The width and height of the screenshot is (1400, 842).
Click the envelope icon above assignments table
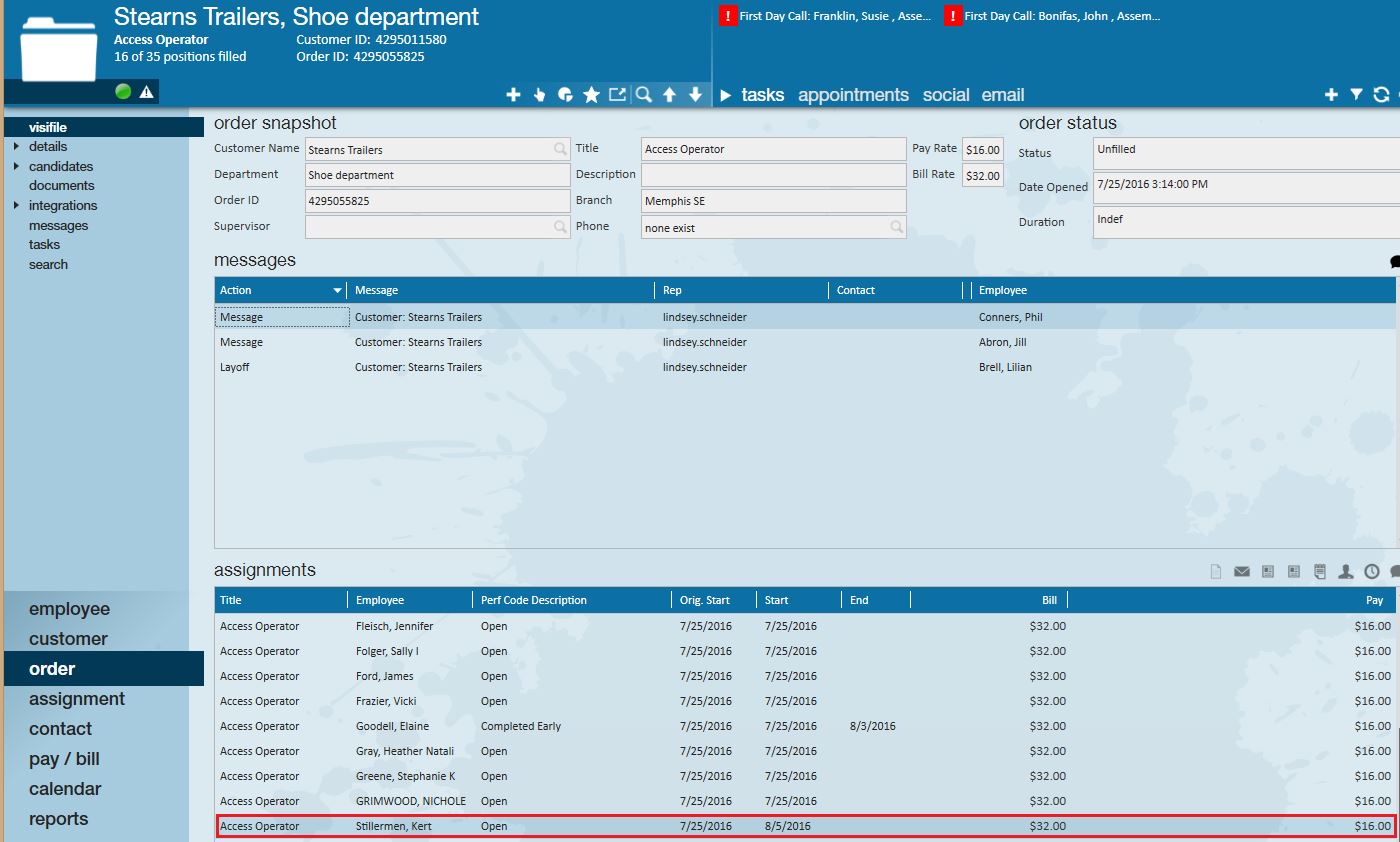(1242, 571)
